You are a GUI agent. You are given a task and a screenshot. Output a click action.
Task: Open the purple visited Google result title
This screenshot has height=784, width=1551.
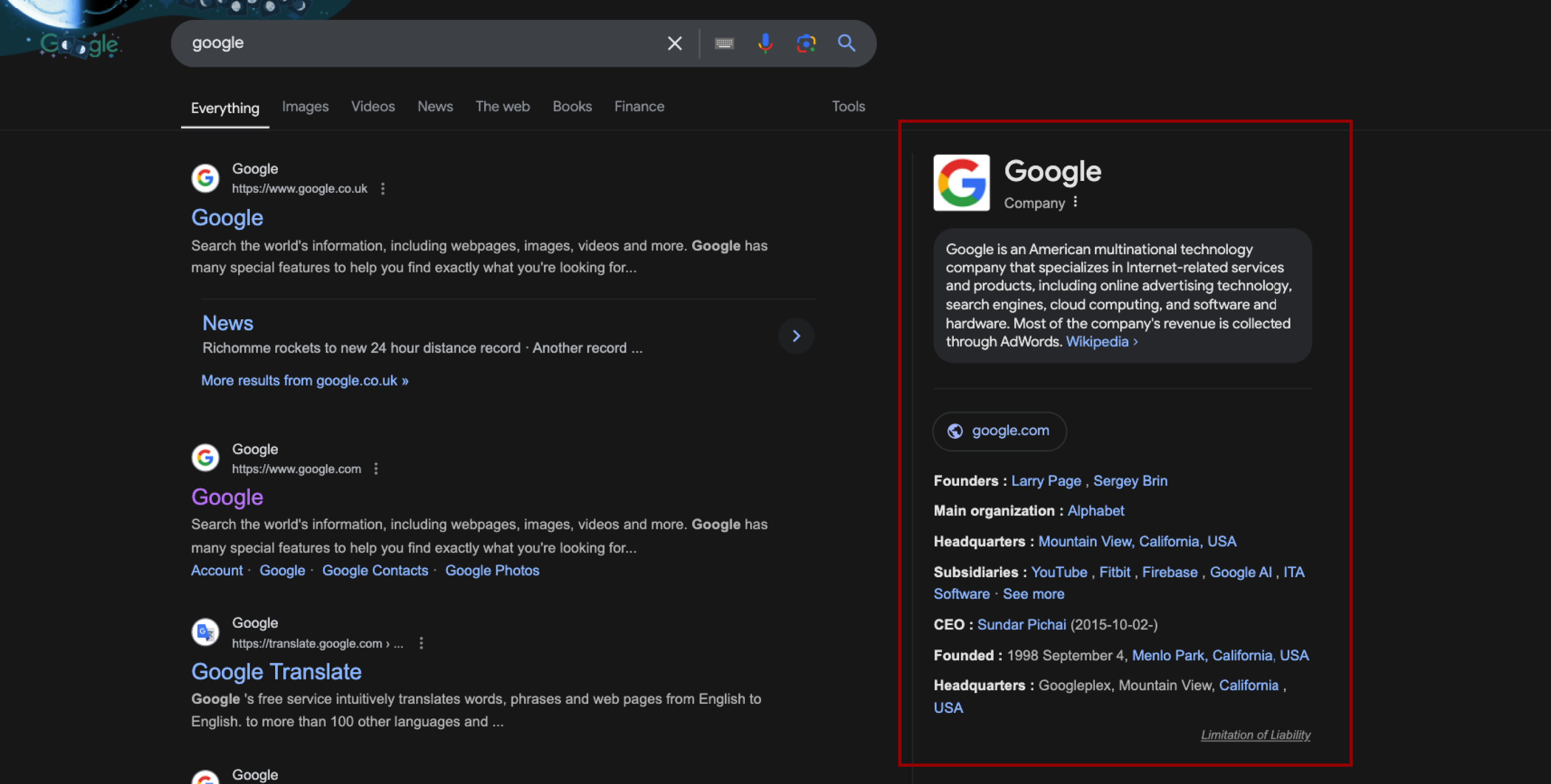pyautogui.click(x=227, y=498)
